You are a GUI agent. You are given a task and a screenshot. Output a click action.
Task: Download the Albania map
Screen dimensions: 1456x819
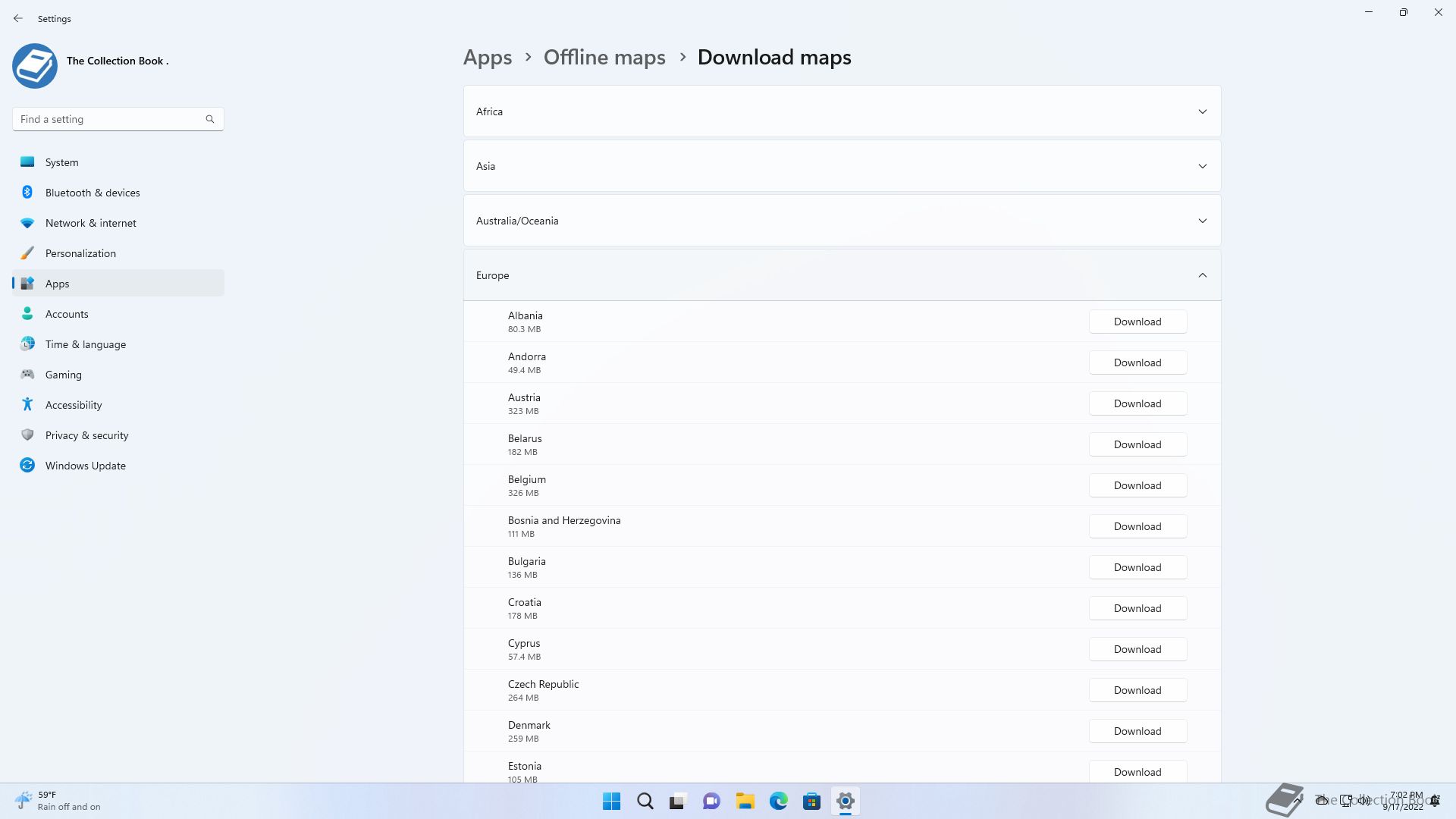pos(1137,322)
